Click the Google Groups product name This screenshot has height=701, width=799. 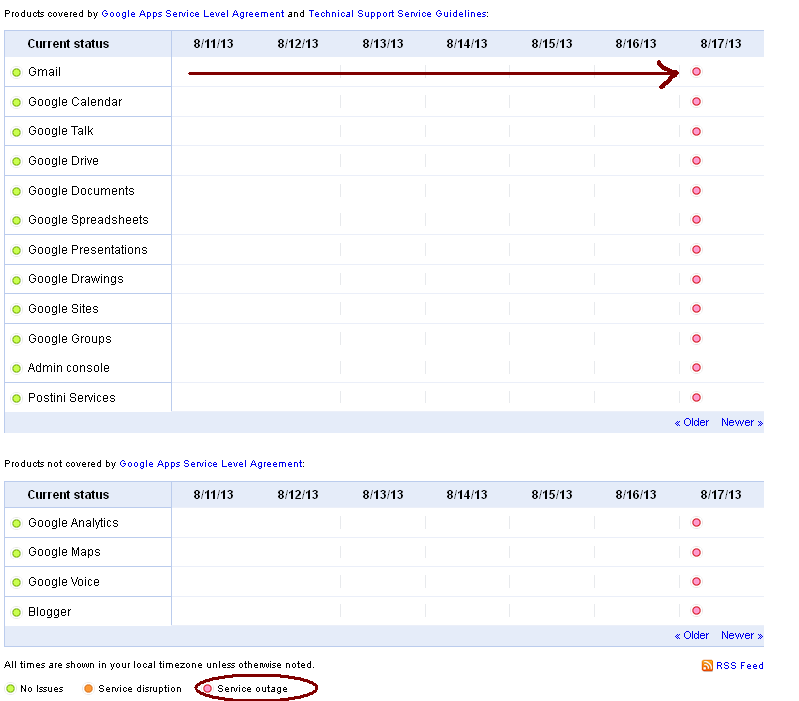69,339
